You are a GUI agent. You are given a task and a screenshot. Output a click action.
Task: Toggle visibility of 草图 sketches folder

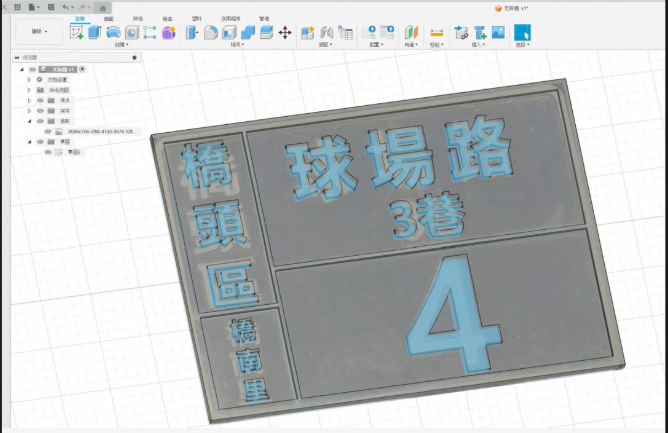[40, 142]
